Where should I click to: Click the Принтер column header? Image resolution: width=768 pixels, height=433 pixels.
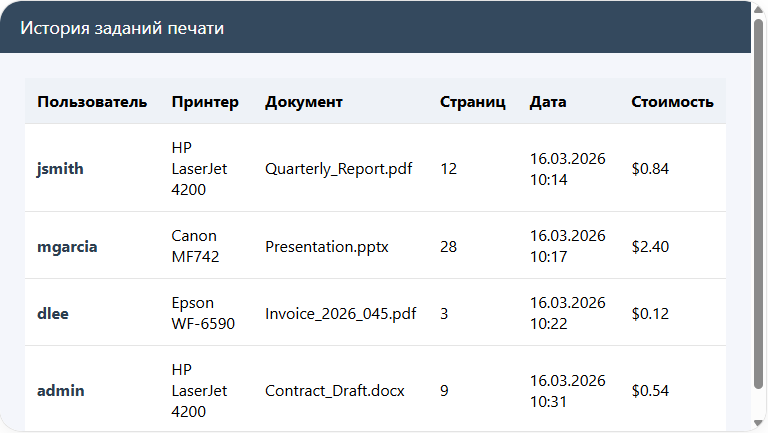tap(205, 102)
